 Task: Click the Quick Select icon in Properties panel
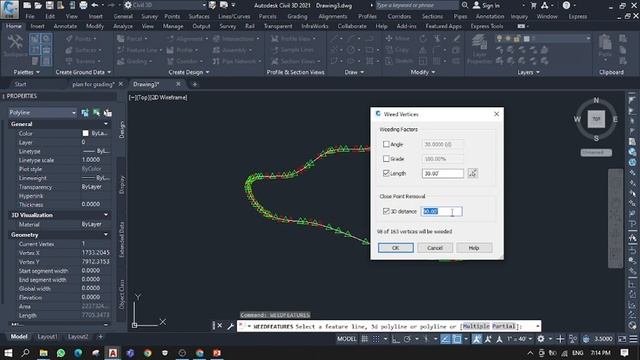tap(108, 113)
